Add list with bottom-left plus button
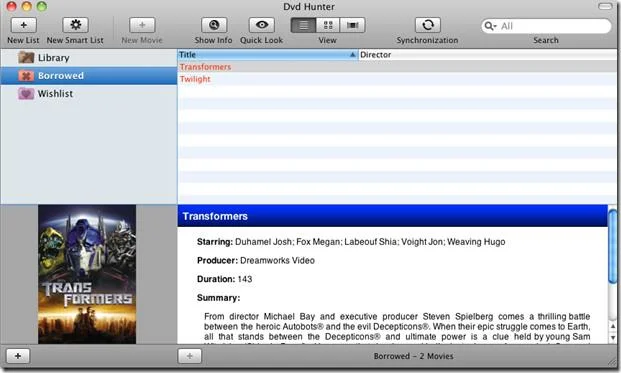This screenshot has width=621, height=373. [x=18, y=356]
